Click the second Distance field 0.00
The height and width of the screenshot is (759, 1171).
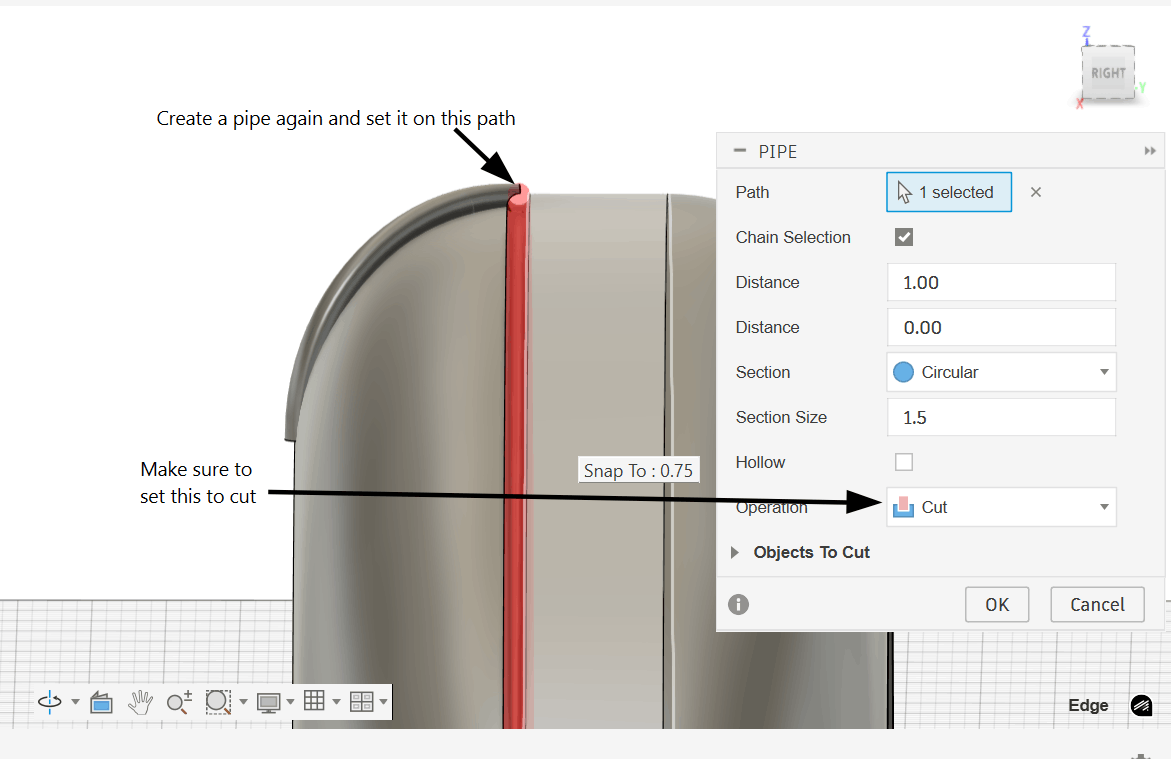point(1001,327)
